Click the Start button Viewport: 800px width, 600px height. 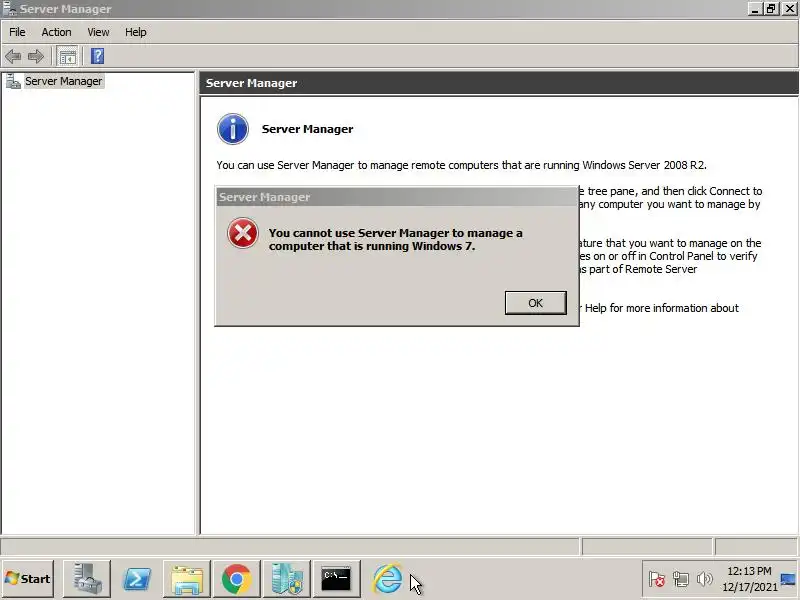[x=28, y=579]
